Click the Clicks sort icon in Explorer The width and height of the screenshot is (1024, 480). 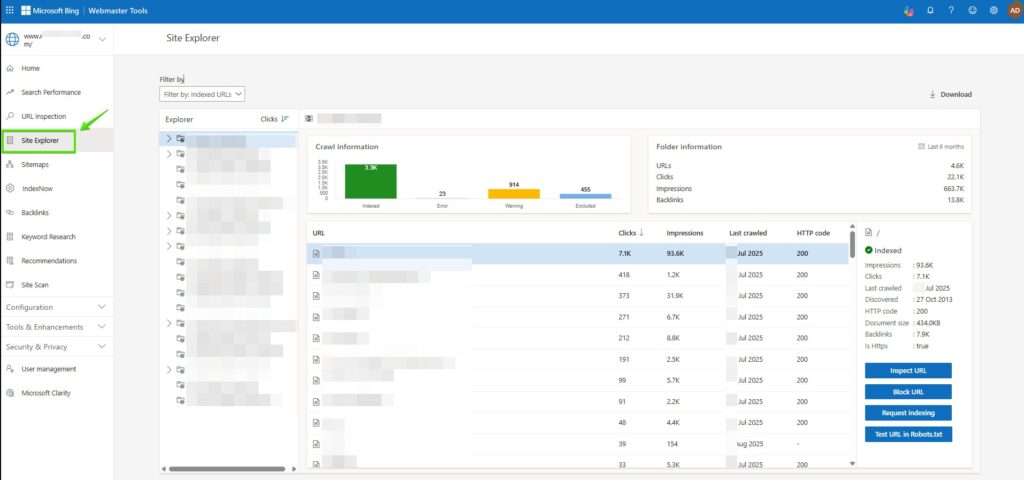[285, 119]
